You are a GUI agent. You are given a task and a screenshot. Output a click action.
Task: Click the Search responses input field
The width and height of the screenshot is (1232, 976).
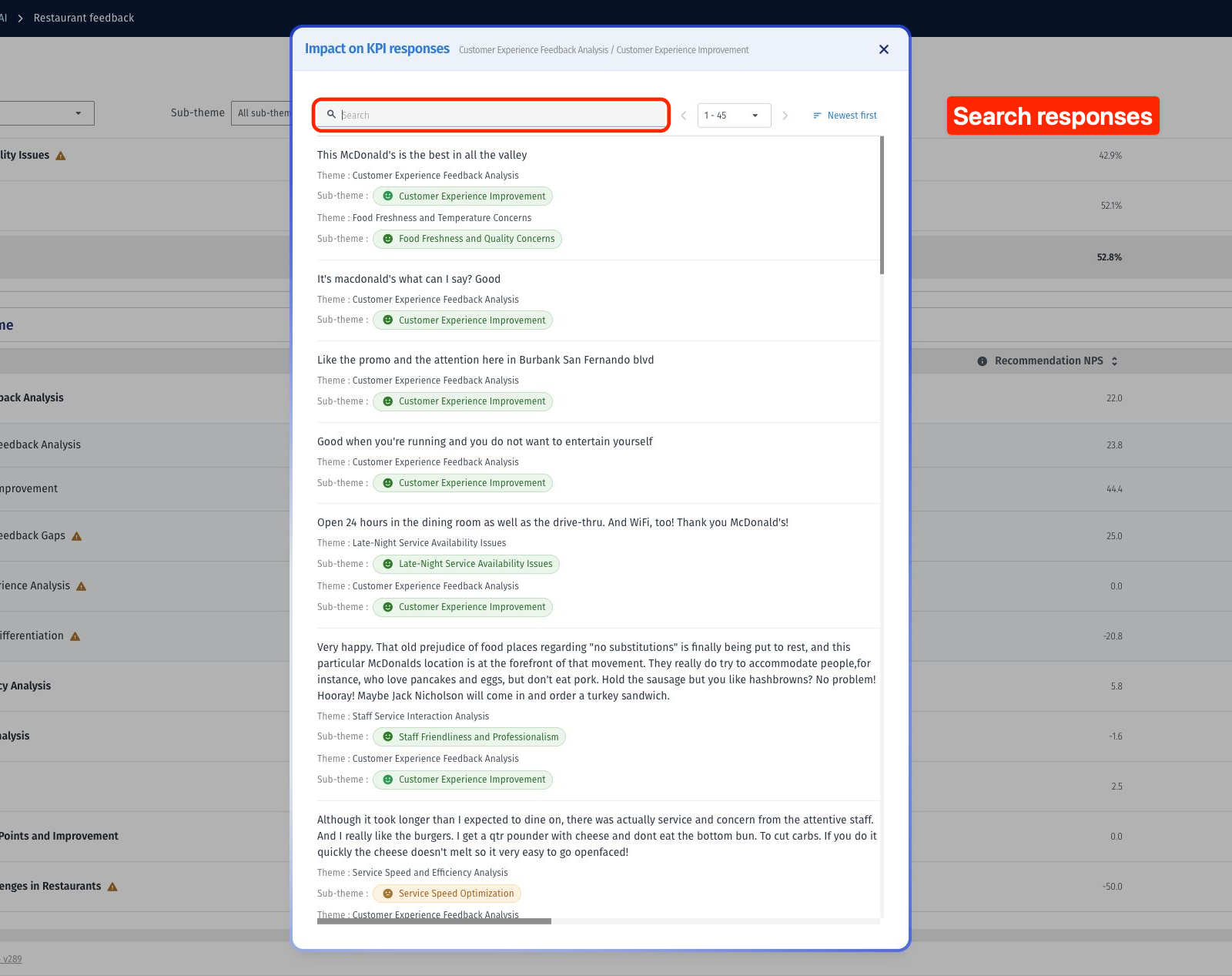491,115
